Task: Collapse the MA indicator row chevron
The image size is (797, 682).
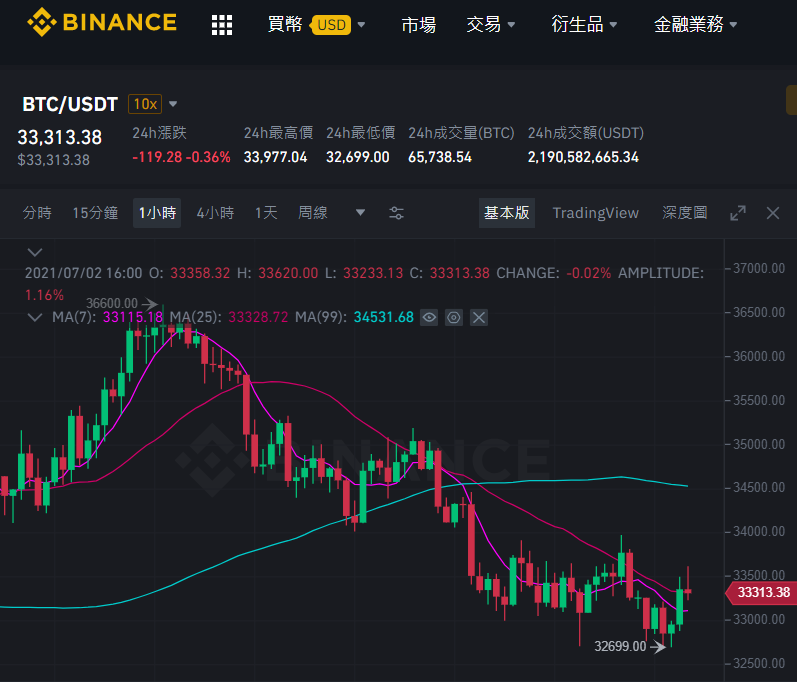Action: (x=35, y=318)
